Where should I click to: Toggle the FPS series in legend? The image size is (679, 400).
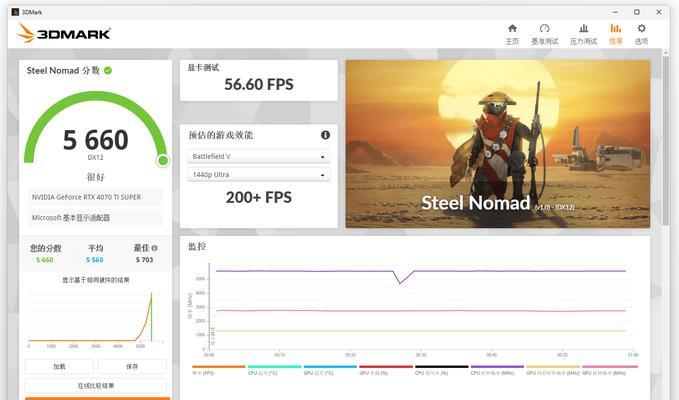tap(218, 370)
